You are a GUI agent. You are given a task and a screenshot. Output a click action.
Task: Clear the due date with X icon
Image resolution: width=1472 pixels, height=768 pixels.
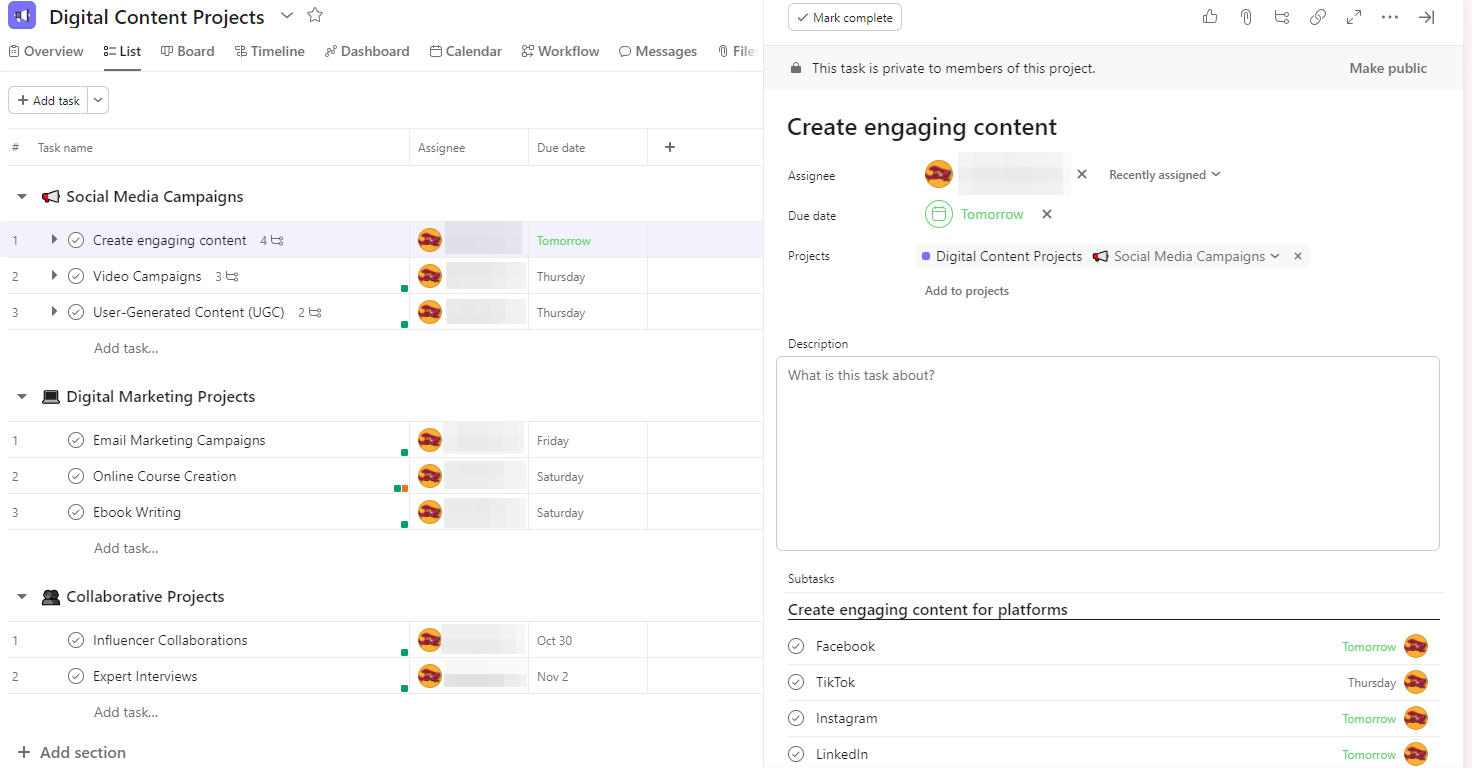(x=1047, y=214)
